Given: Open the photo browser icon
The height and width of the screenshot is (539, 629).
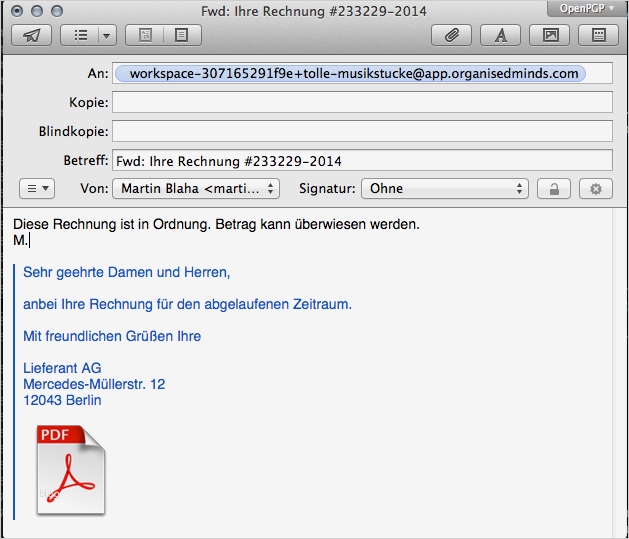Looking at the screenshot, I should 550,35.
